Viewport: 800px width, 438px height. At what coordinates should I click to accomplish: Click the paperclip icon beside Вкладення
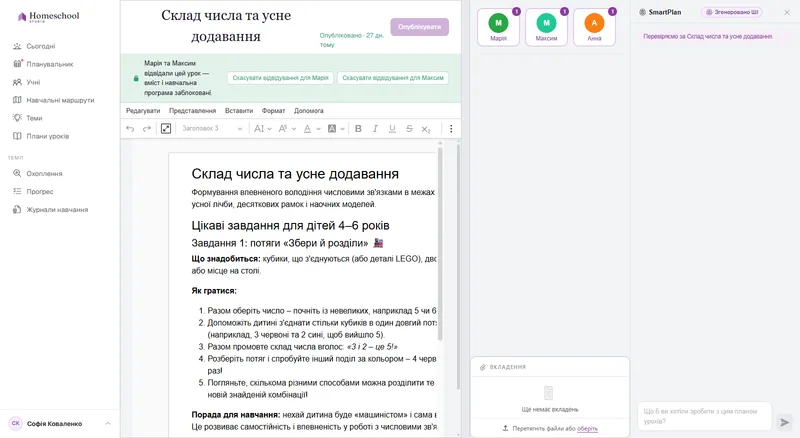(483, 367)
